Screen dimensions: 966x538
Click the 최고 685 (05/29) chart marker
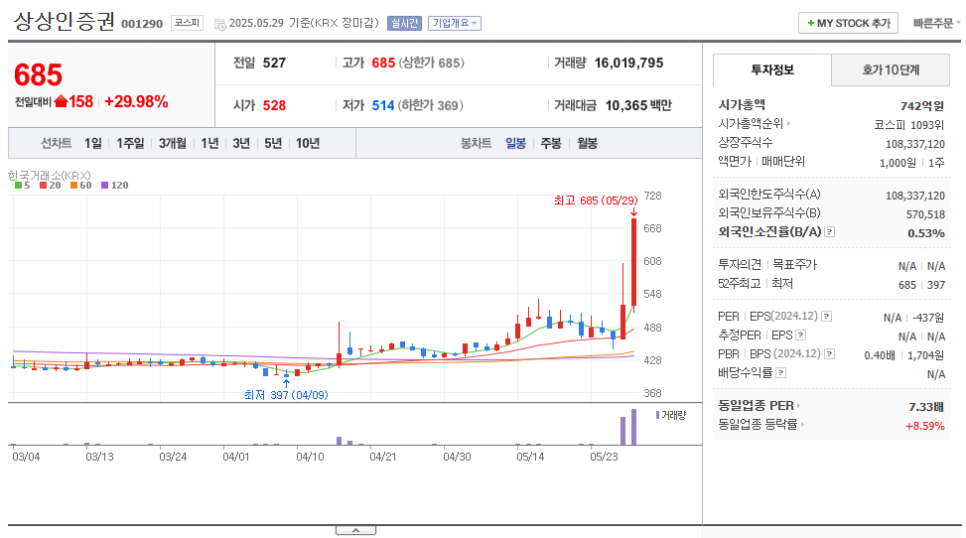596,201
